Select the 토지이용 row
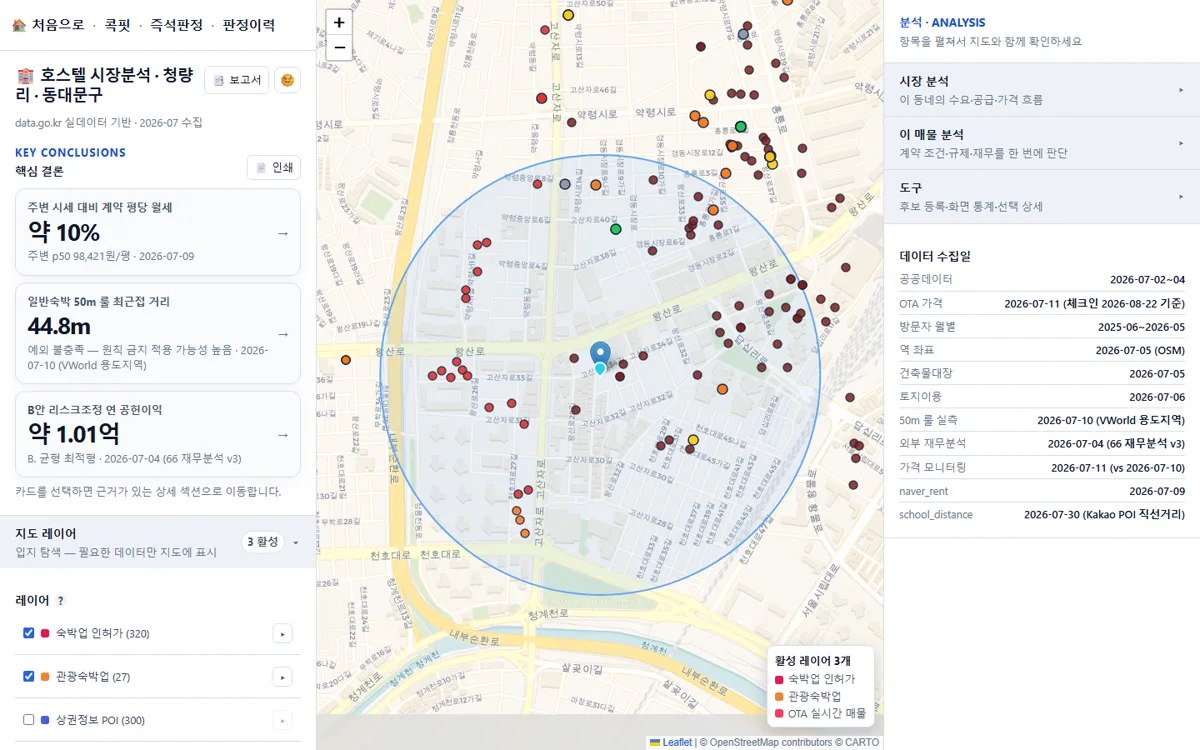Viewport: 1200px width, 750px height. click(x=1042, y=397)
